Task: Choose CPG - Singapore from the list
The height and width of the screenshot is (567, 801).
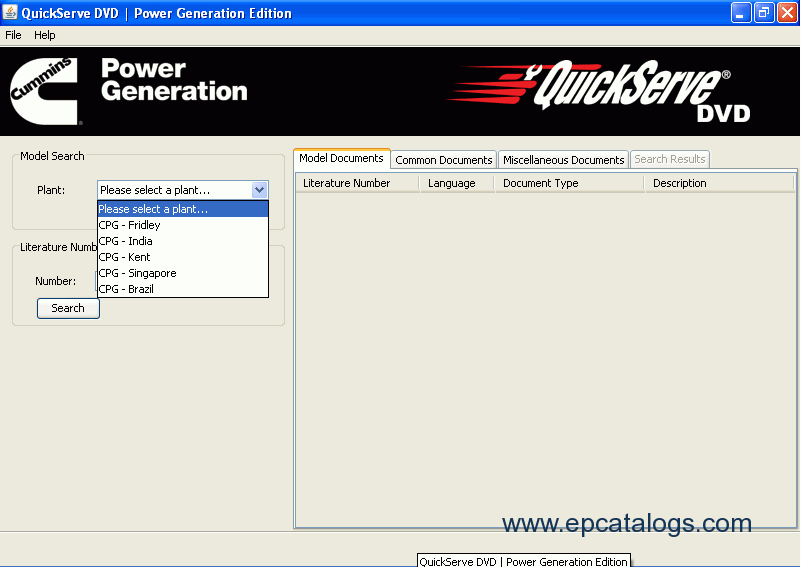Action: pos(183,273)
